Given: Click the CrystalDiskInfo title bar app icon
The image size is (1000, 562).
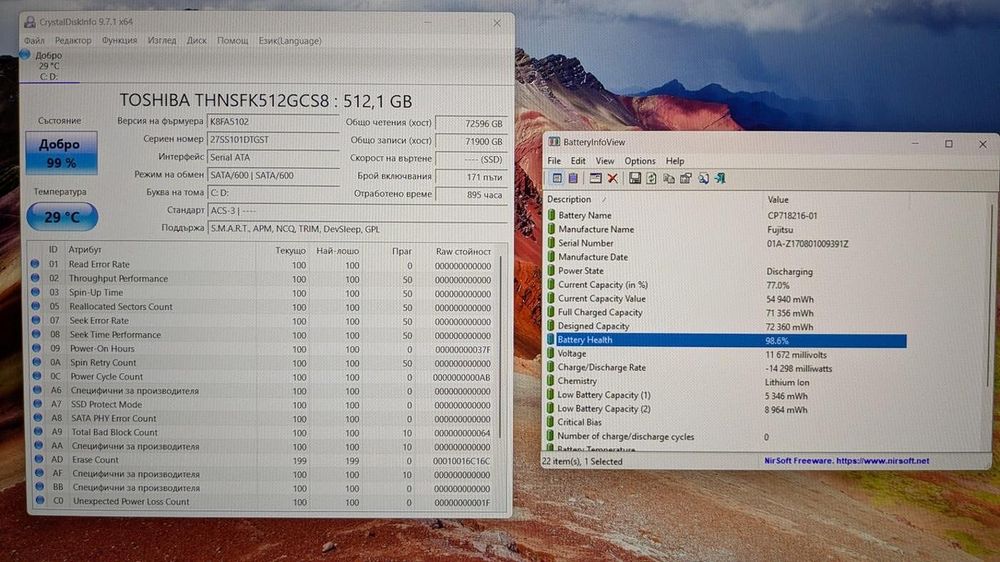Looking at the screenshot, I should (30, 22).
